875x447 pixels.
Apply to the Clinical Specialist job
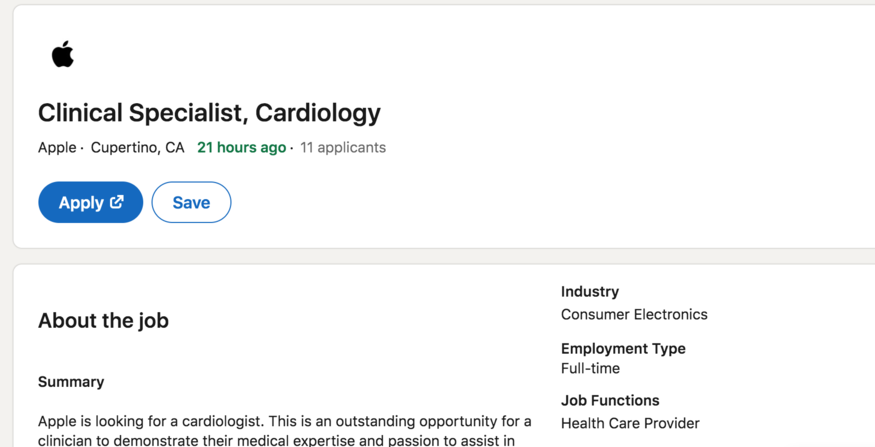pyautogui.click(x=90, y=202)
